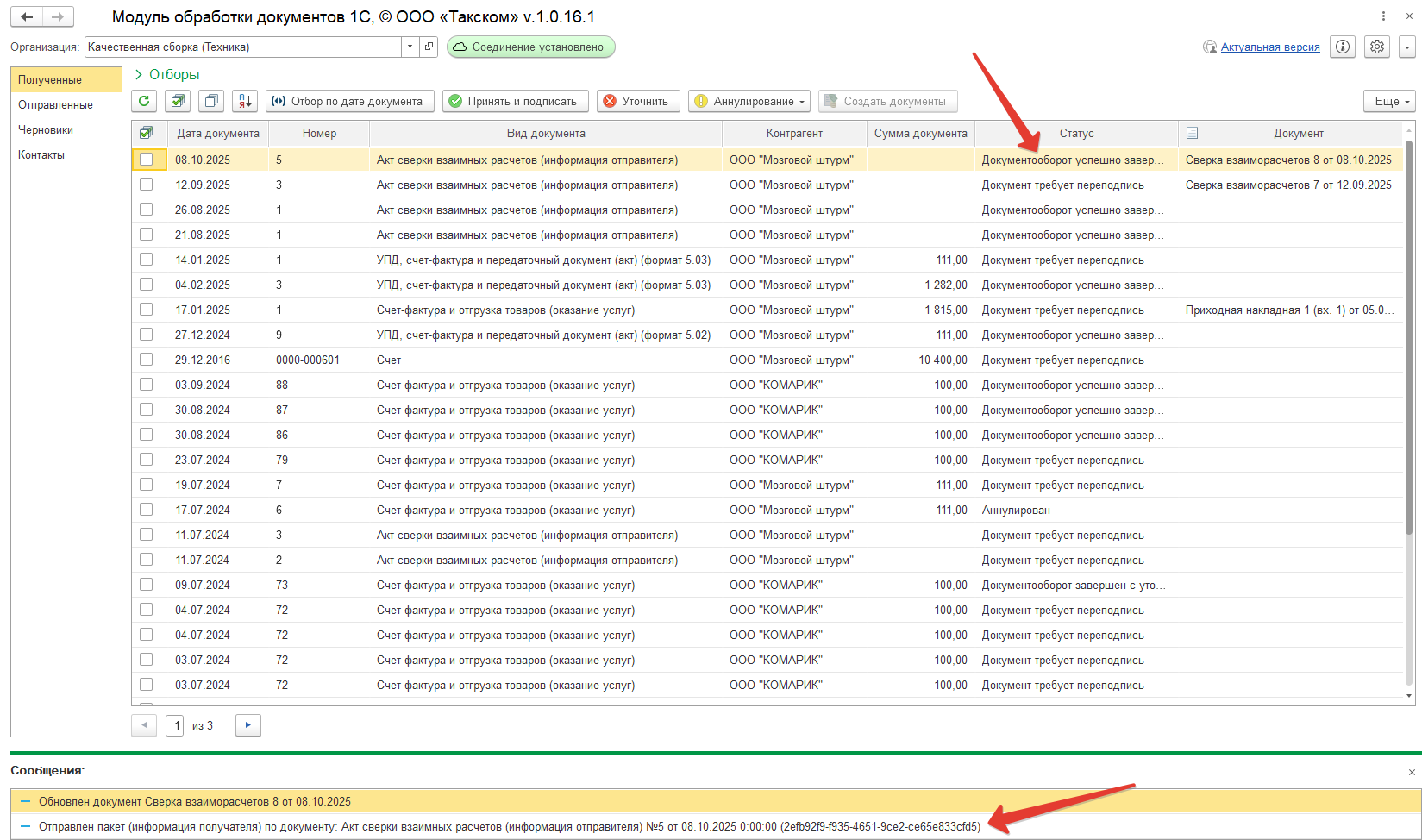
Task: Select the checkbox of the 17.07.2024 annulled row
Action: click(x=147, y=510)
